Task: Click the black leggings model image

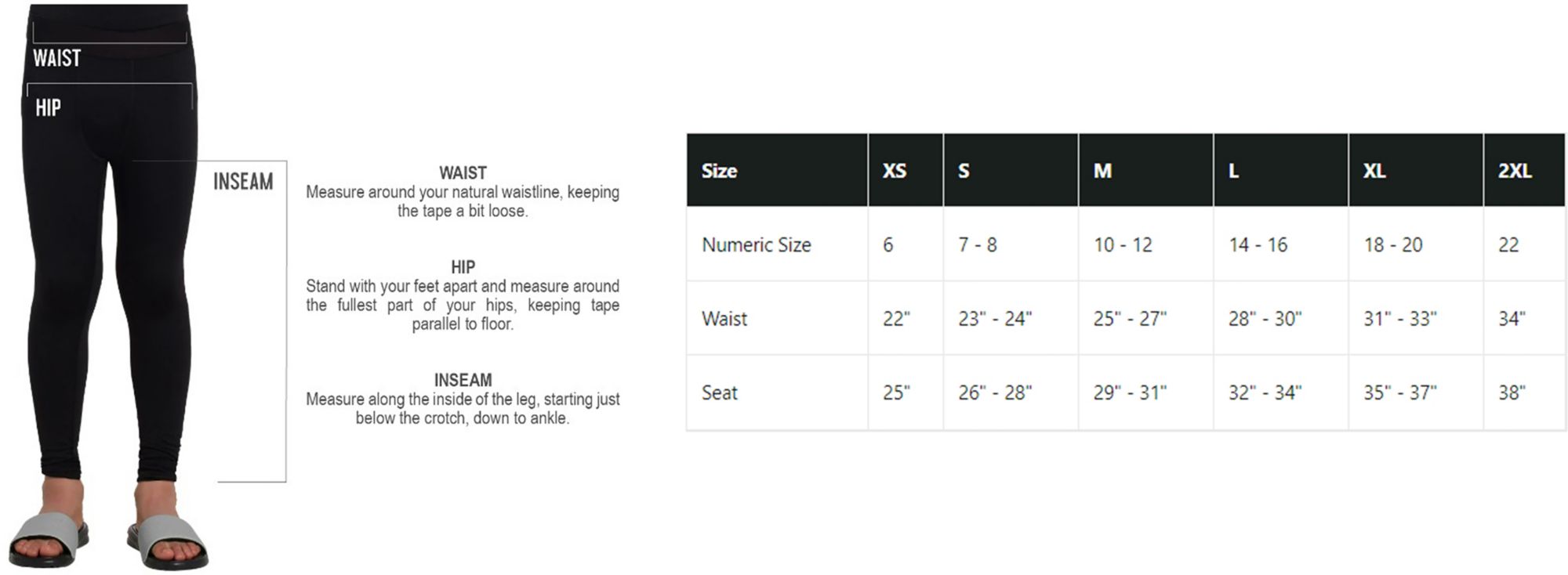Action: coord(110,313)
